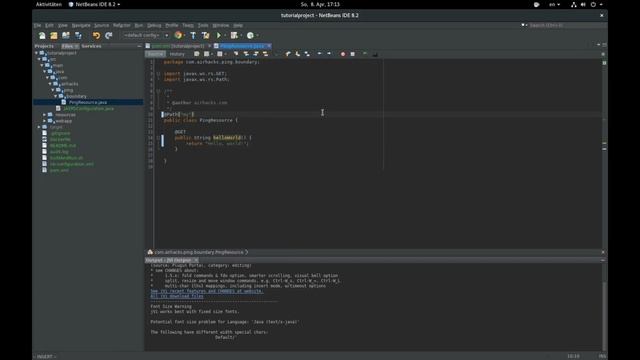640x360 pixels.
Task: Click the Save All toolbar icon
Action: [78, 36]
